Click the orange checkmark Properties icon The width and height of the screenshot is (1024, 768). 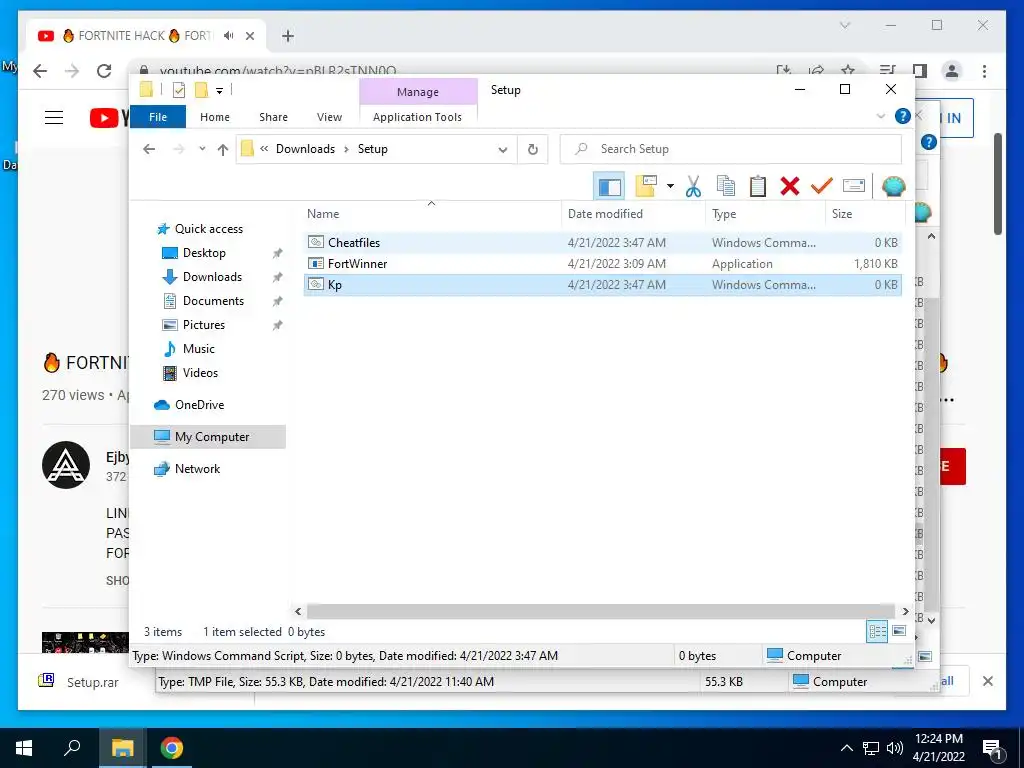click(x=822, y=186)
